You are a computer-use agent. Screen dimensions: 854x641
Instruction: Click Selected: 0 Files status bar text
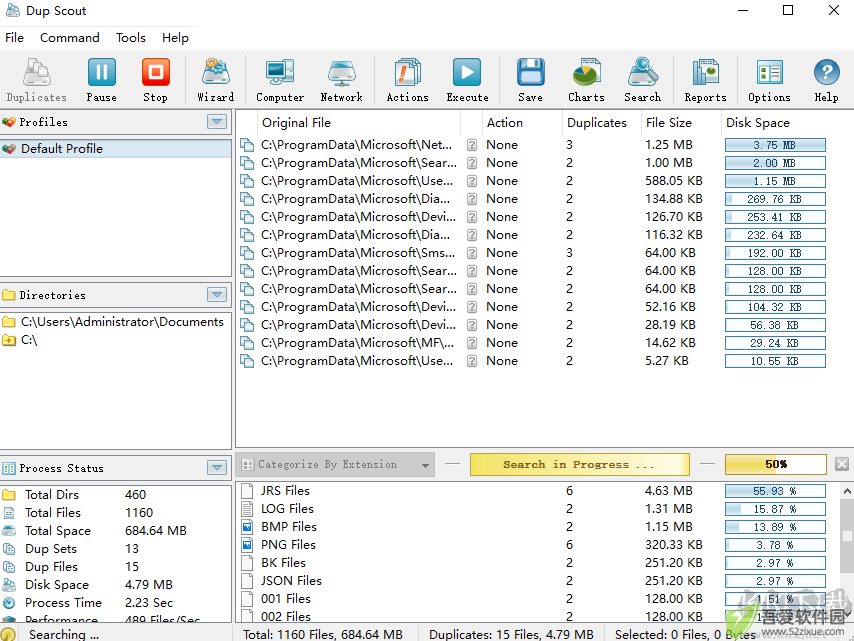click(x=685, y=634)
